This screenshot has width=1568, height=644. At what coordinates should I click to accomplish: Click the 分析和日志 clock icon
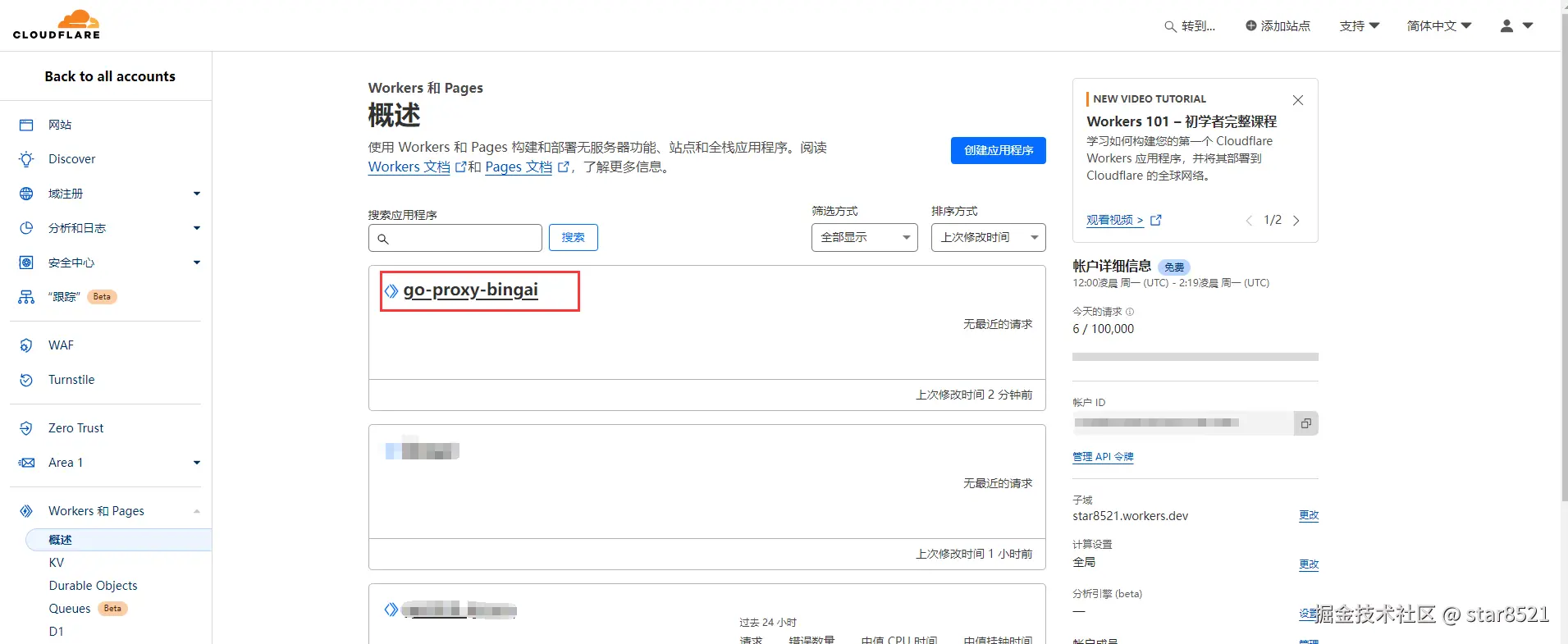[x=26, y=228]
